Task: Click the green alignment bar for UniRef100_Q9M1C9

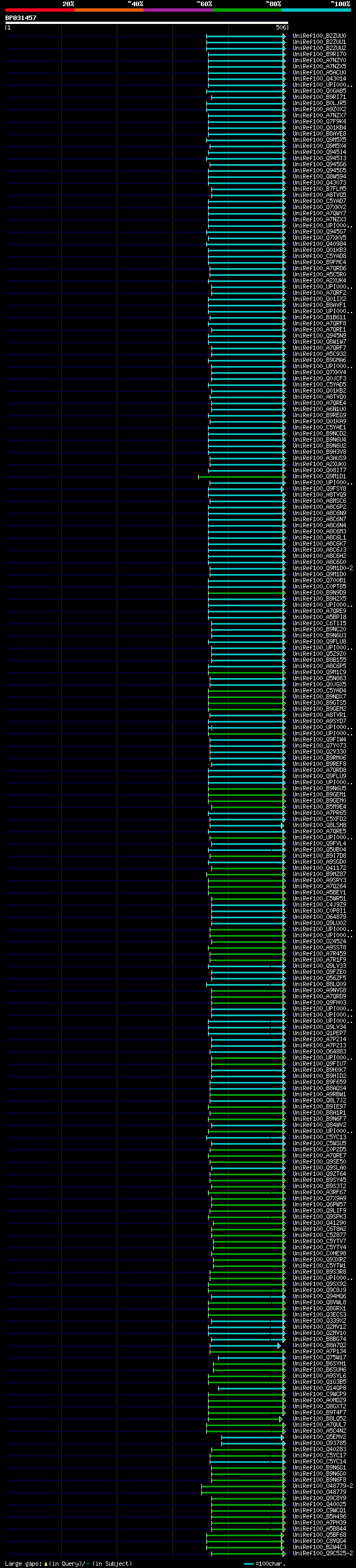Action: (246, 672)
